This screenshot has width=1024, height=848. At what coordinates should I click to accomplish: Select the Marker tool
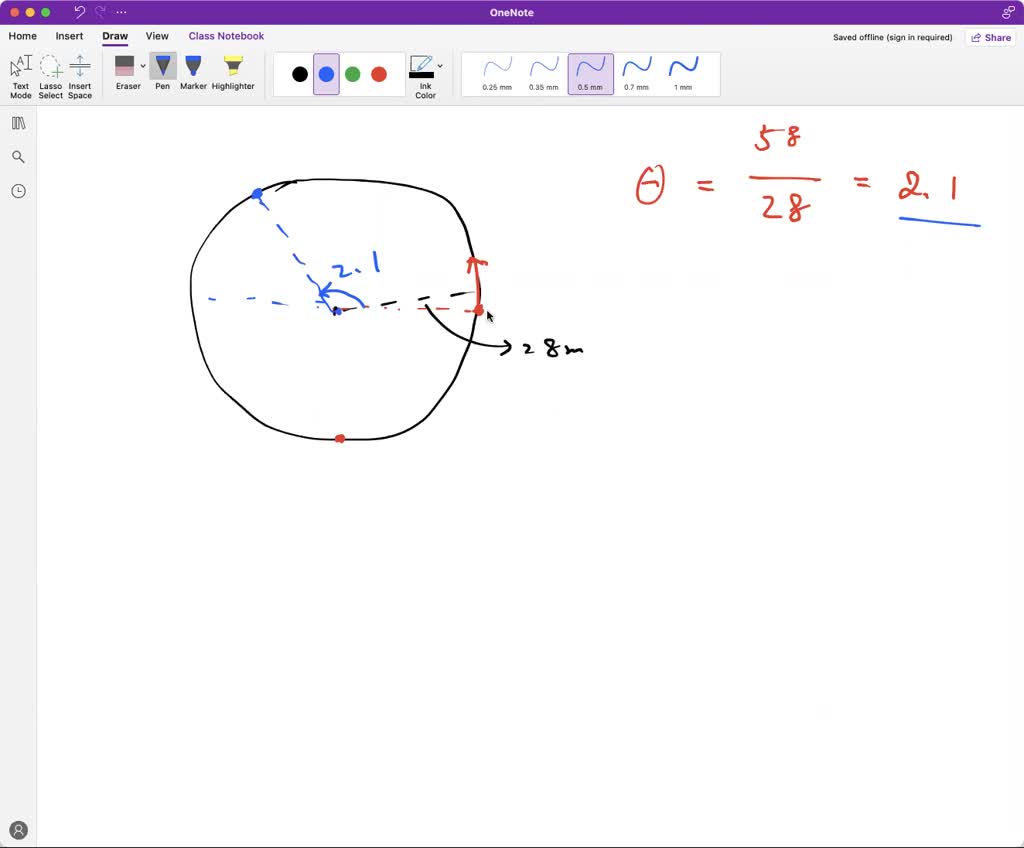tap(193, 73)
